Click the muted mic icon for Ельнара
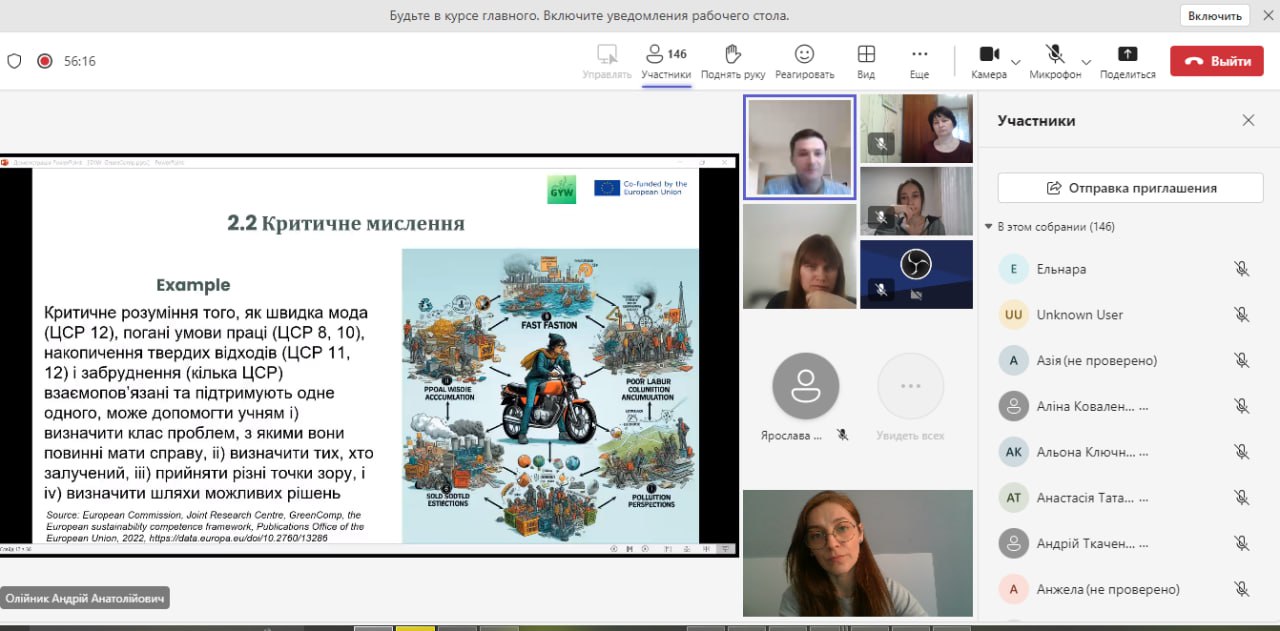 pyautogui.click(x=1241, y=269)
